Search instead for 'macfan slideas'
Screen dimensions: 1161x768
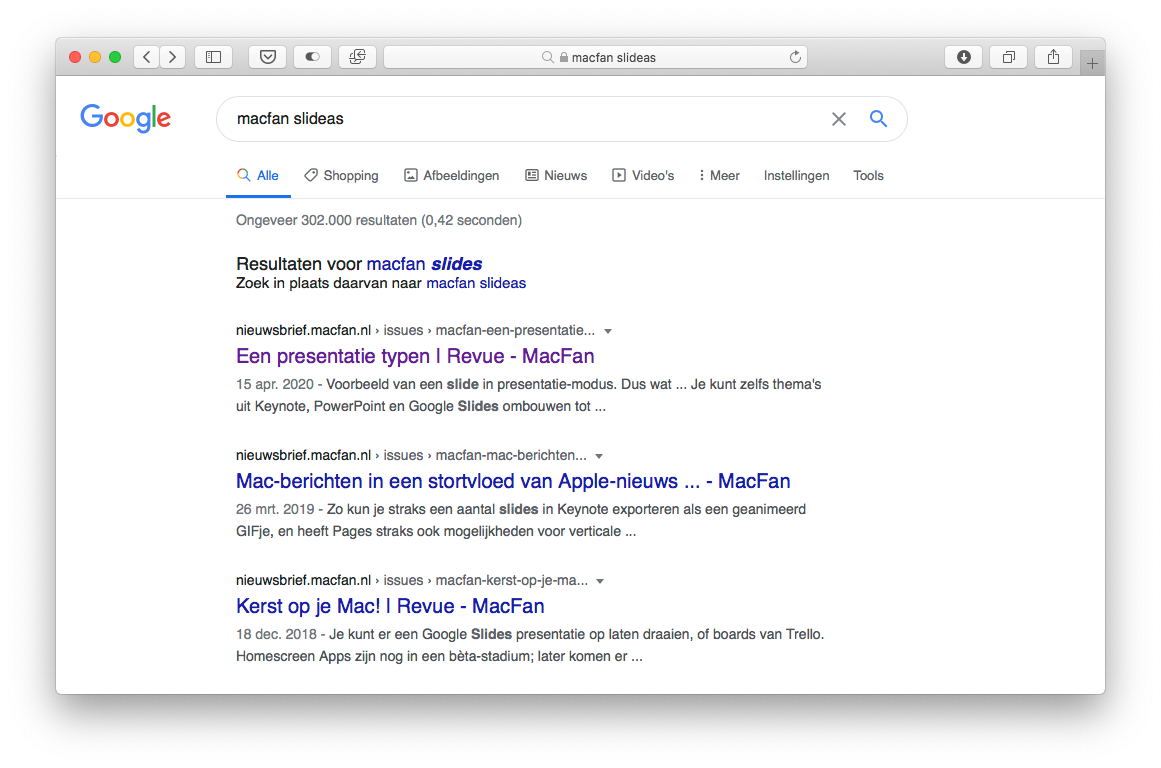click(476, 284)
